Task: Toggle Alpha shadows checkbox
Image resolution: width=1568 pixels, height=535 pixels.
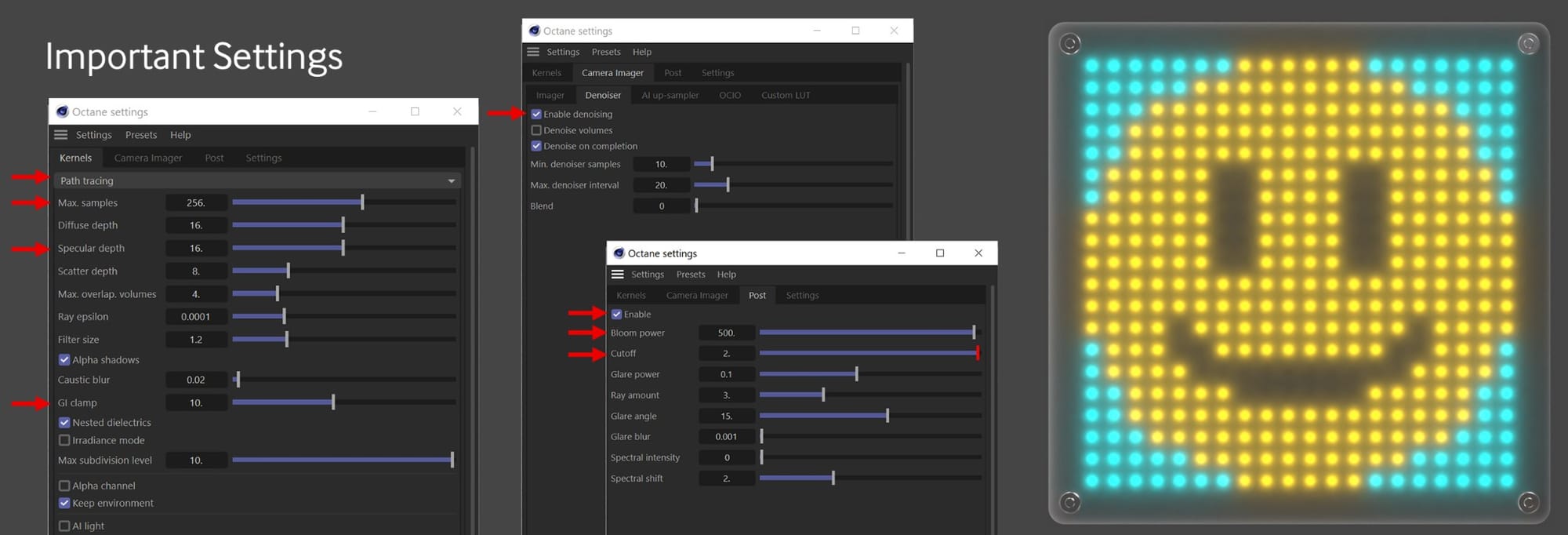Action: tap(64, 359)
